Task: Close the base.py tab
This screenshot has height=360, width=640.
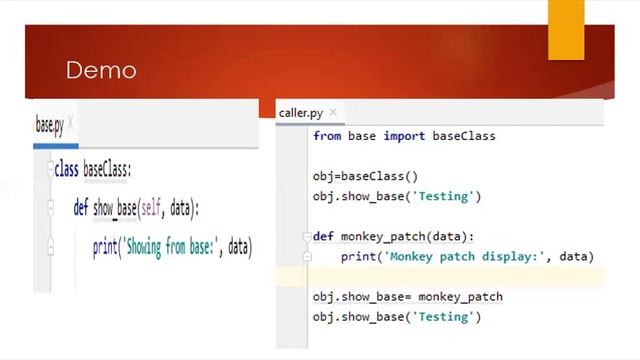Action: (71, 123)
